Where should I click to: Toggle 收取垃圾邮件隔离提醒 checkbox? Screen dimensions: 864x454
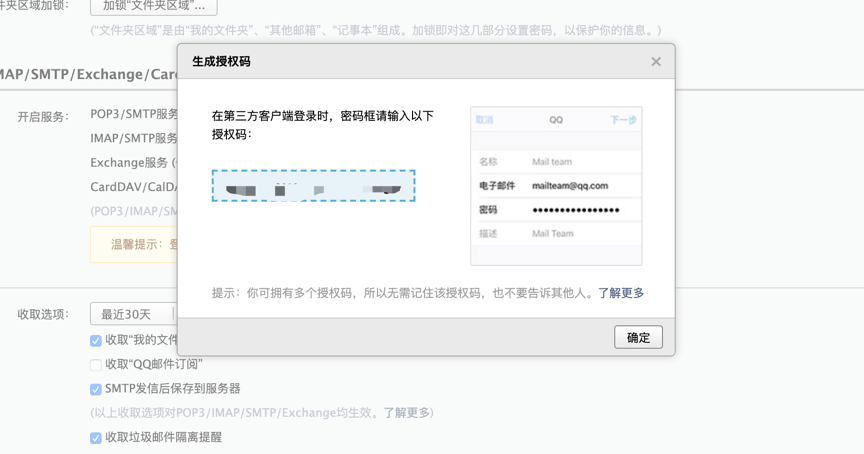click(95, 437)
